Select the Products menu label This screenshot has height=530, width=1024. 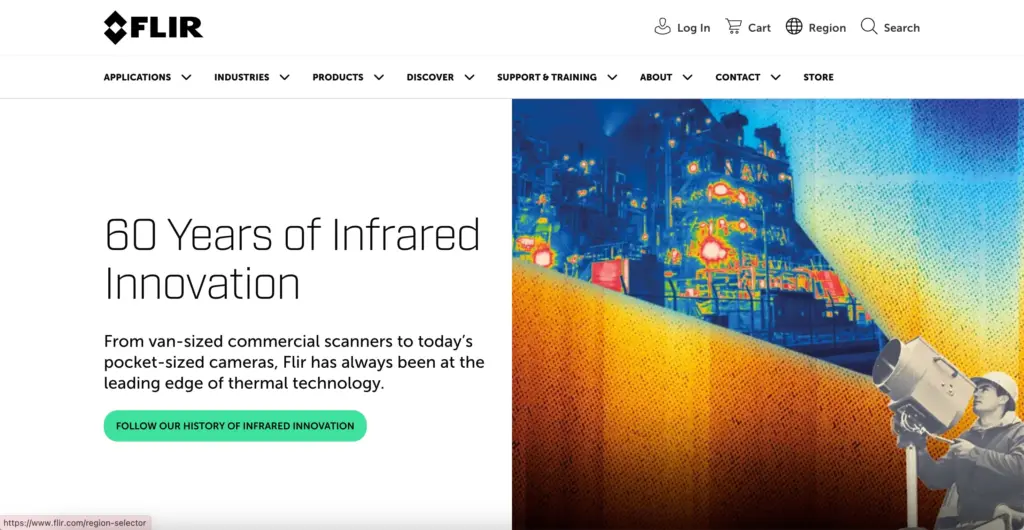(x=337, y=77)
